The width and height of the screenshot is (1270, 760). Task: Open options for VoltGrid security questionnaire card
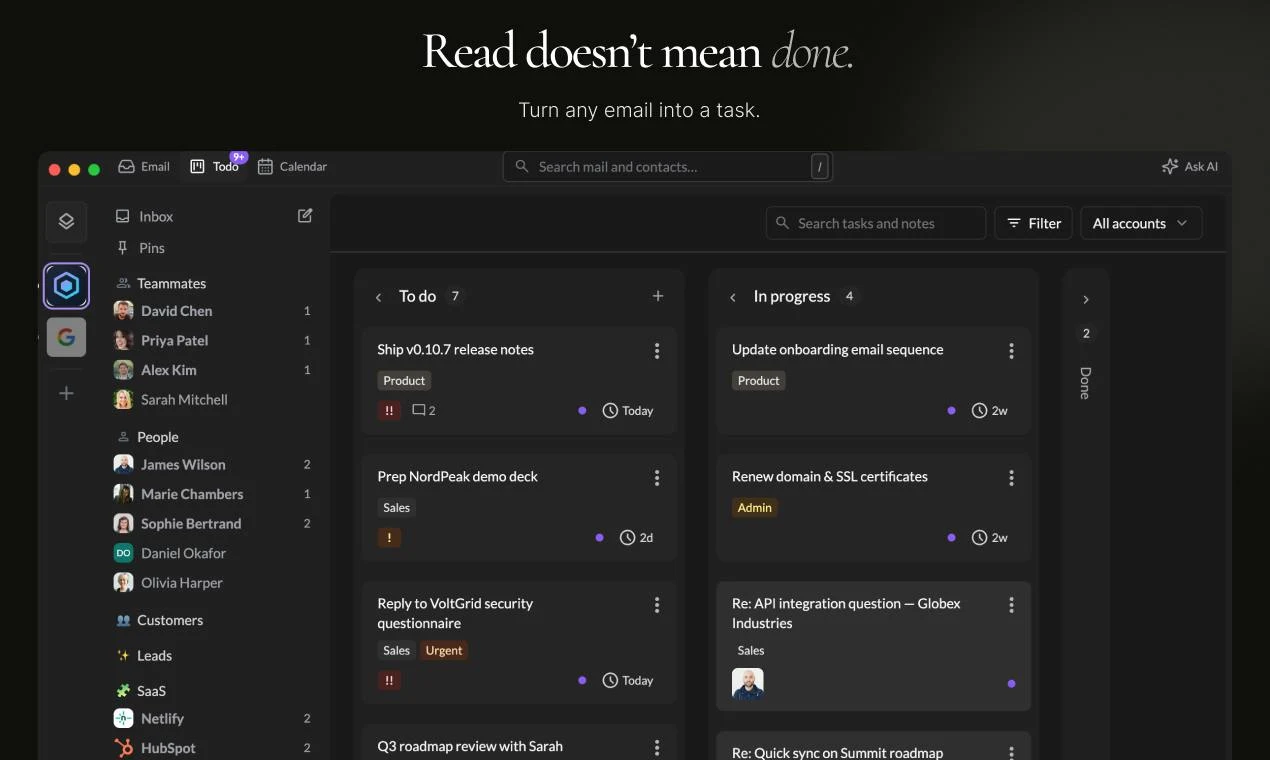(x=657, y=604)
